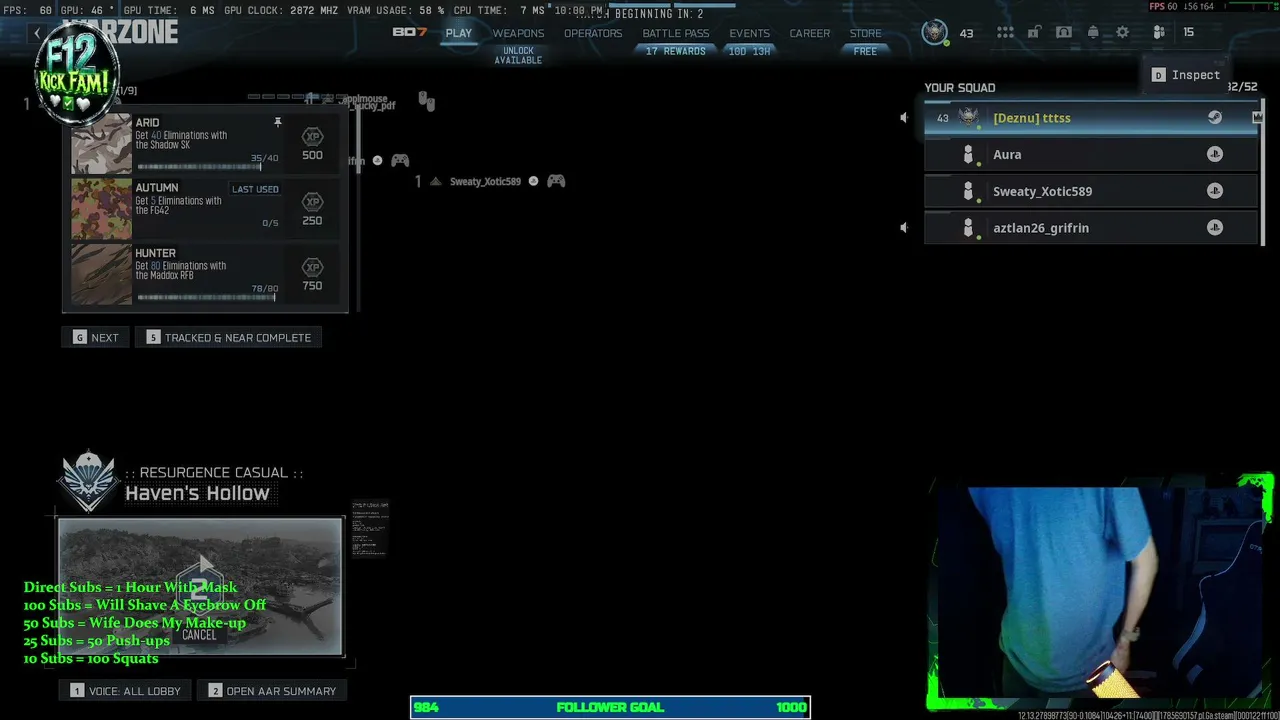Select the Autumn camo thumbnail
The image size is (1280, 720).
[x=102, y=209]
